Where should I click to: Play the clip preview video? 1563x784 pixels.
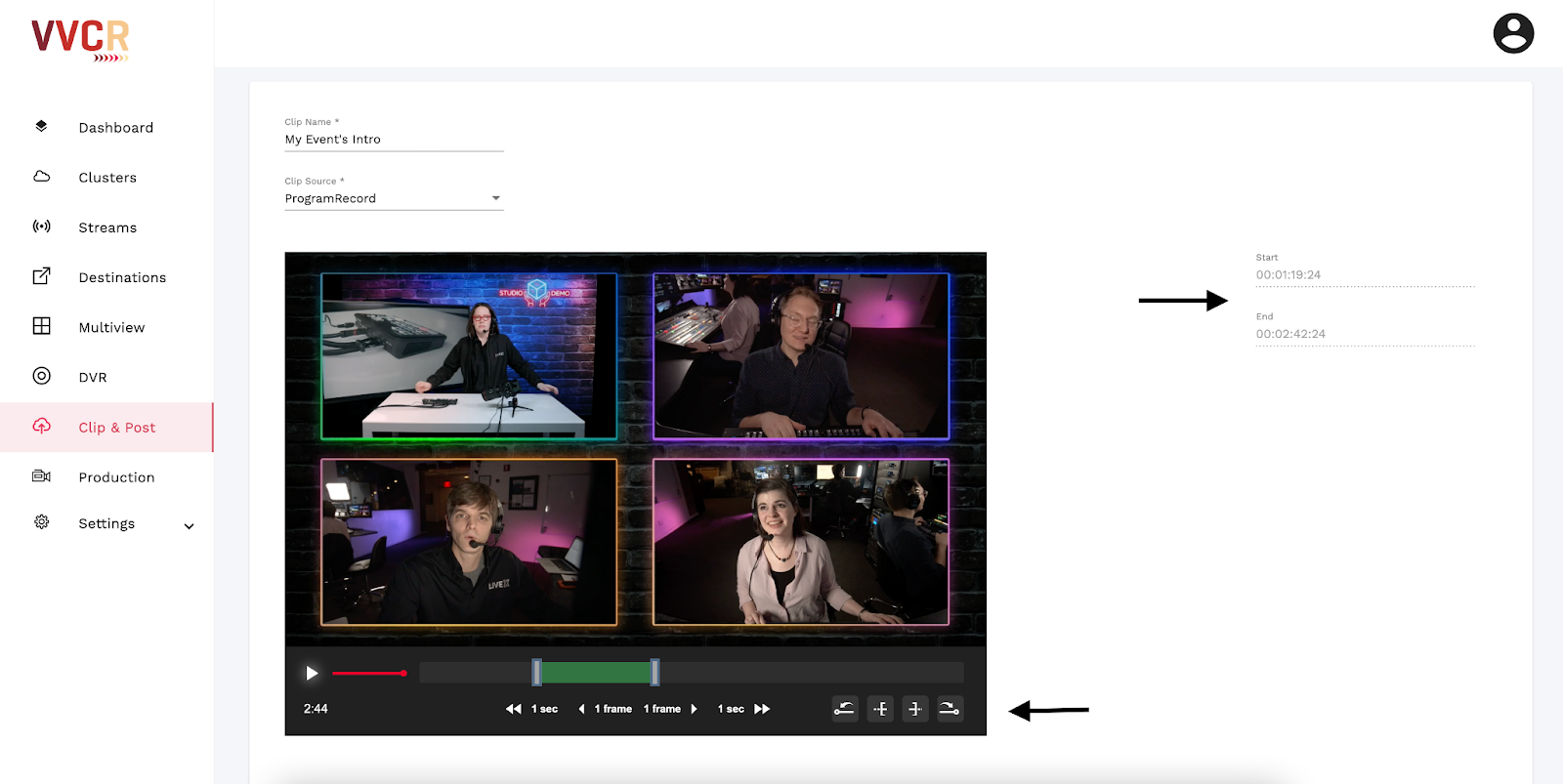312,673
